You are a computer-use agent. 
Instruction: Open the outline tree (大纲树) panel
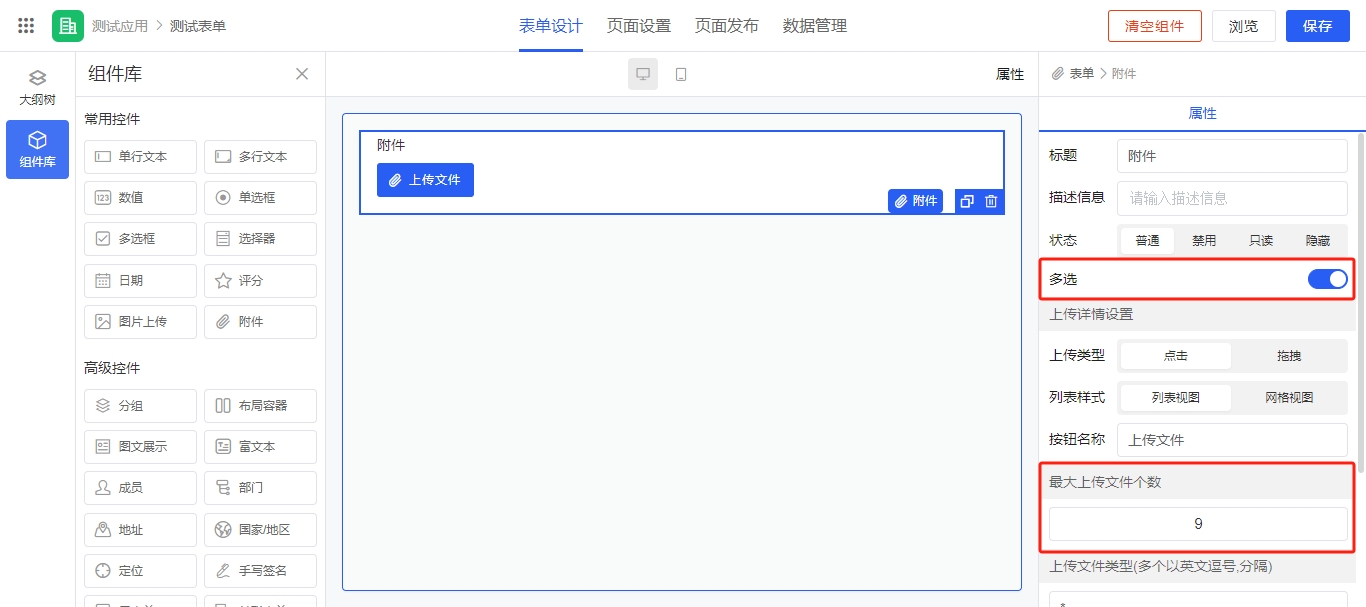(x=37, y=88)
